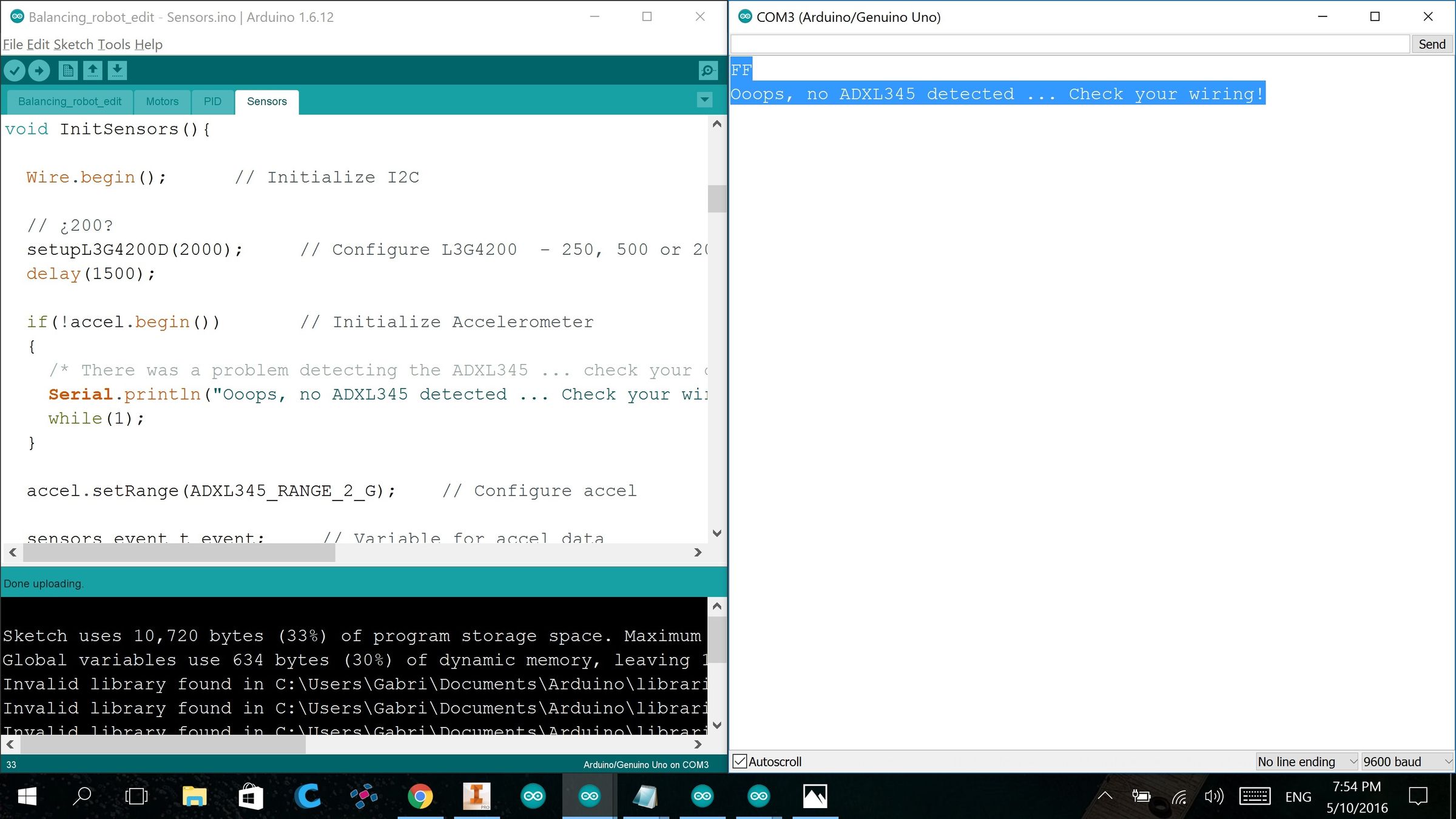Click the serial monitor input field

click(x=1069, y=44)
